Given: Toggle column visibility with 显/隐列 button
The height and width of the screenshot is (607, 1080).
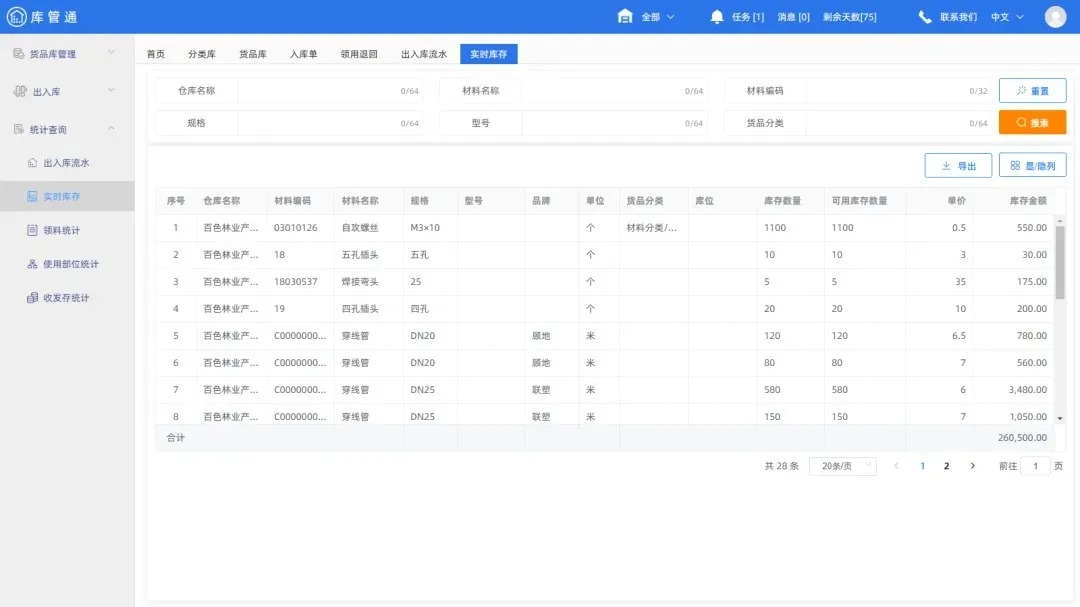Looking at the screenshot, I should pos(1032,166).
